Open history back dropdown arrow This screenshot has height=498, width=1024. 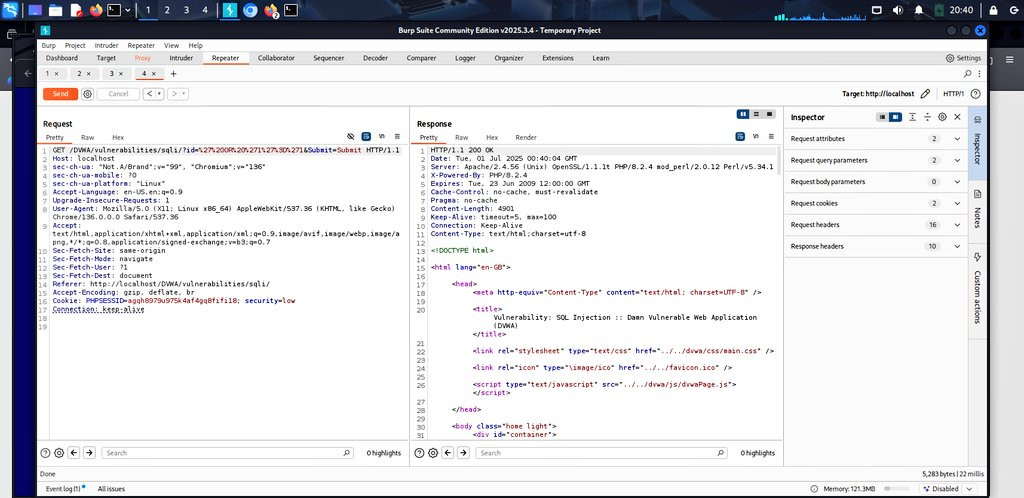(160, 94)
